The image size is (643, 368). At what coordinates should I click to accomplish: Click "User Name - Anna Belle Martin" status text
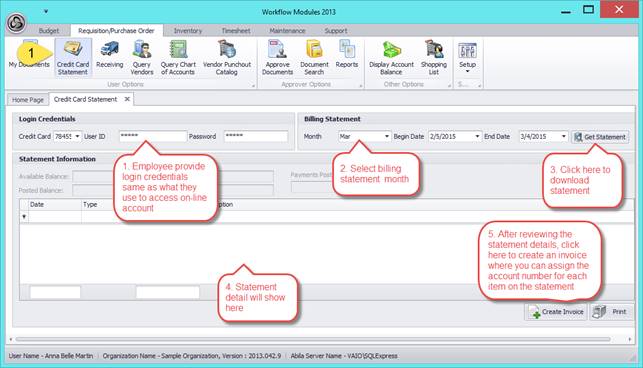[51, 356]
